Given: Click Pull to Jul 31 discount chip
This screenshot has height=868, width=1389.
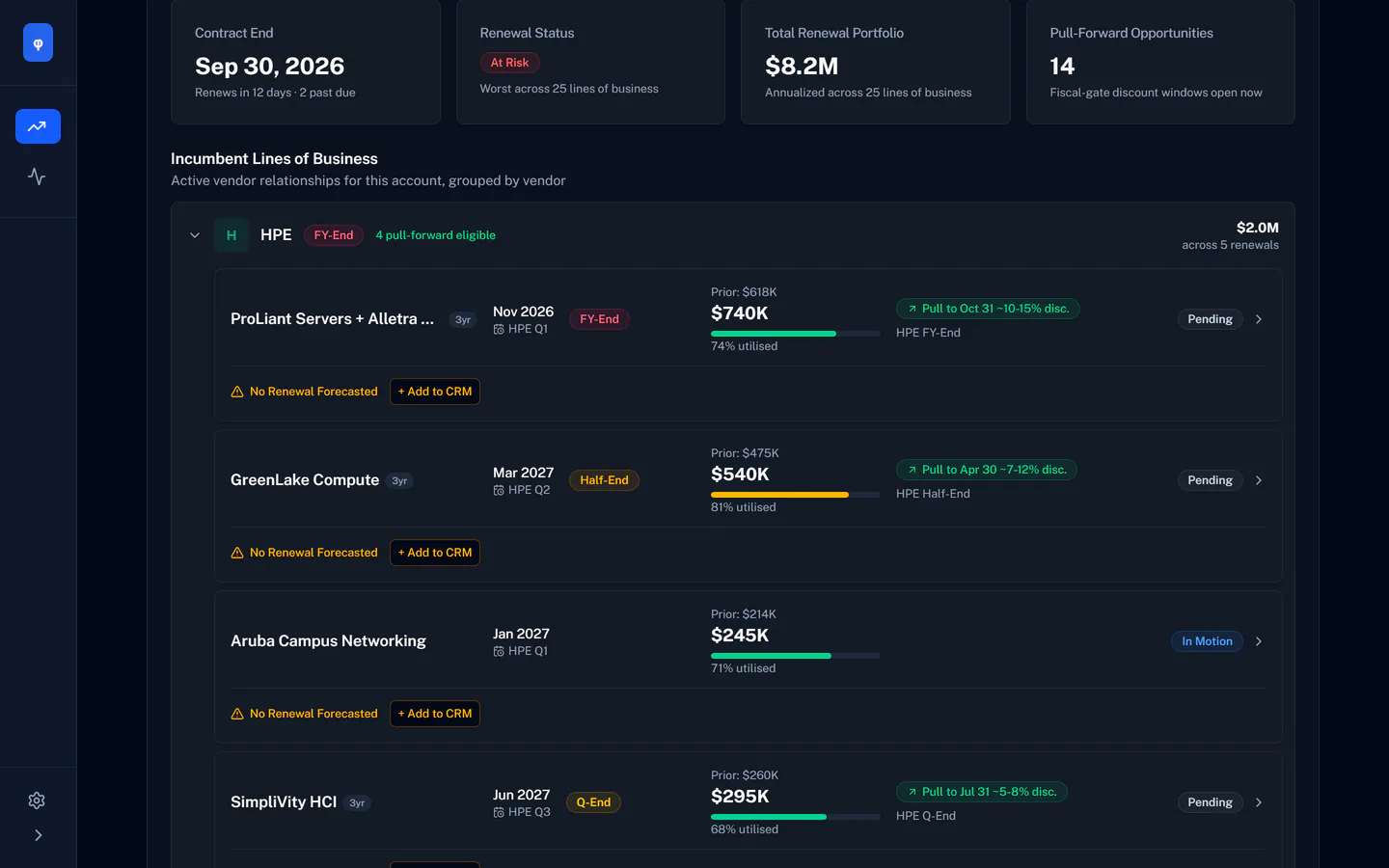Looking at the screenshot, I should (x=982, y=792).
